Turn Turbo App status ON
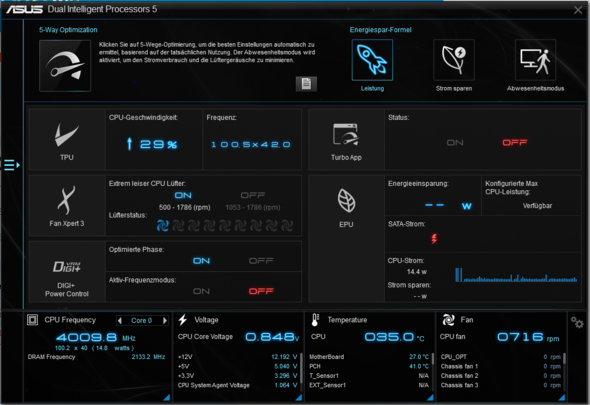This screenshot has height=405, width=590. pyautogui.click(x=455, y=143)
